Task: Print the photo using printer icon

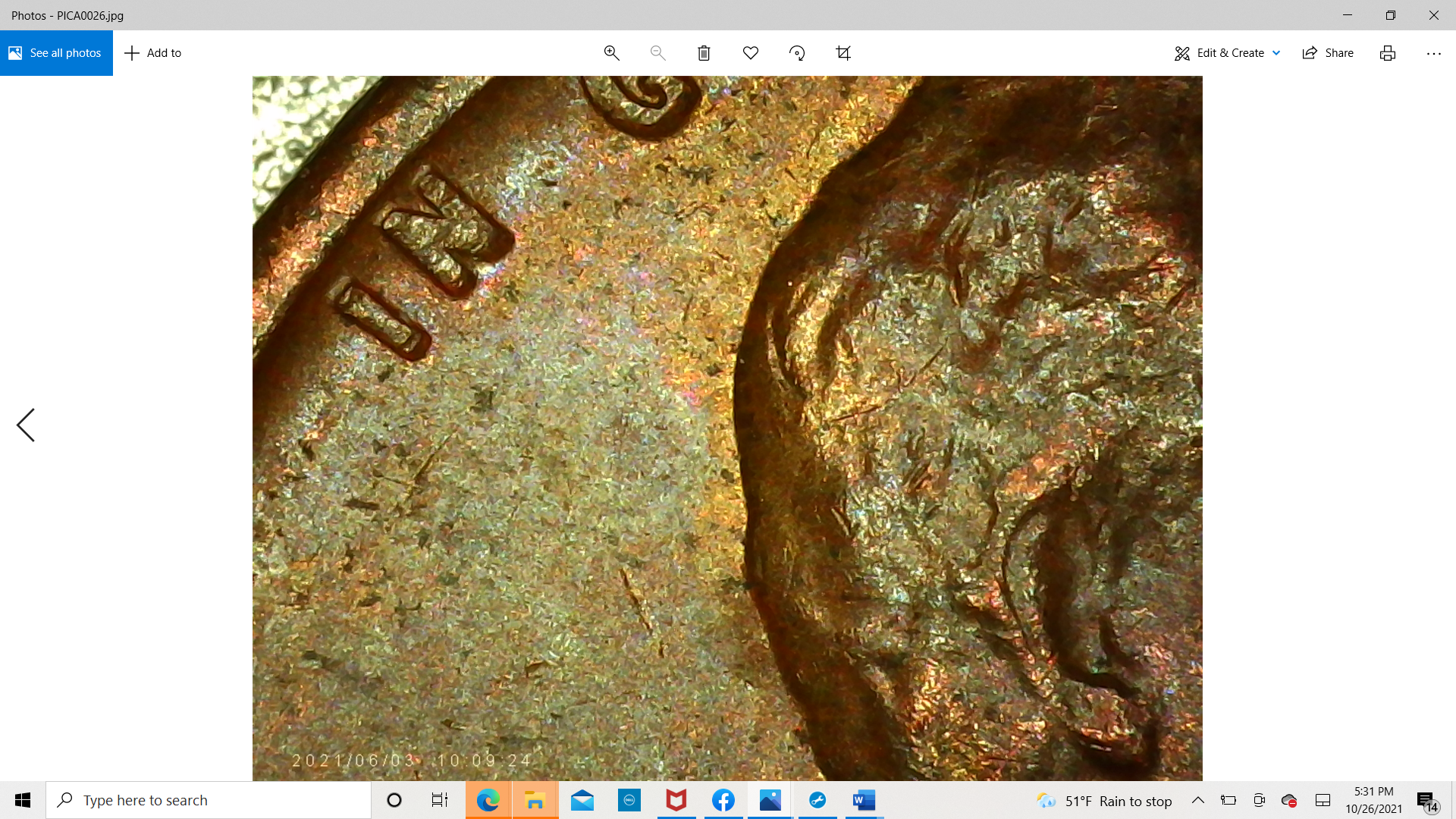Action: 1387,53
